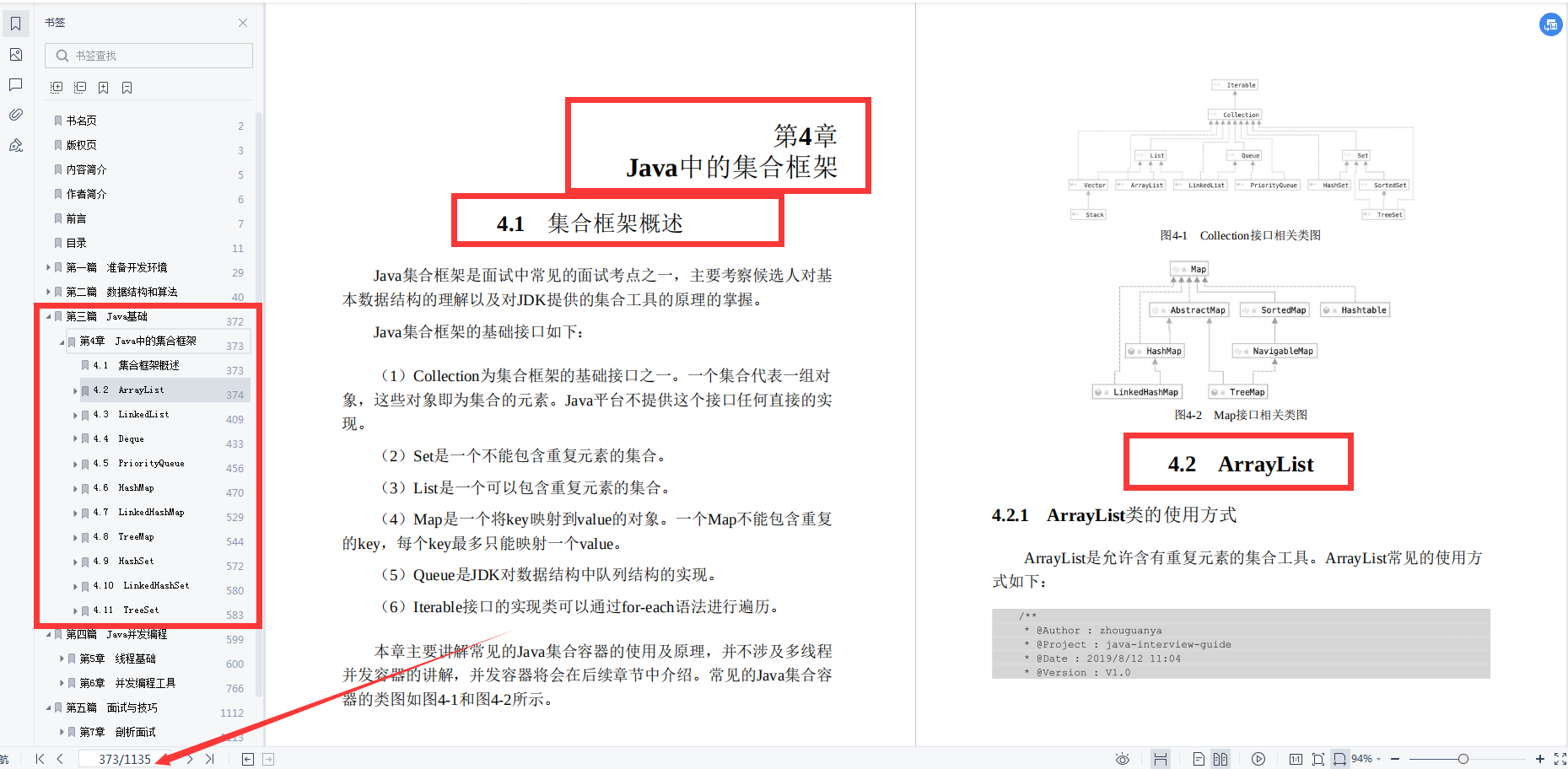This screenshot has width=1568, height=769.
Task: Close the bookmarks panel with the X
Action: (243, 23)
